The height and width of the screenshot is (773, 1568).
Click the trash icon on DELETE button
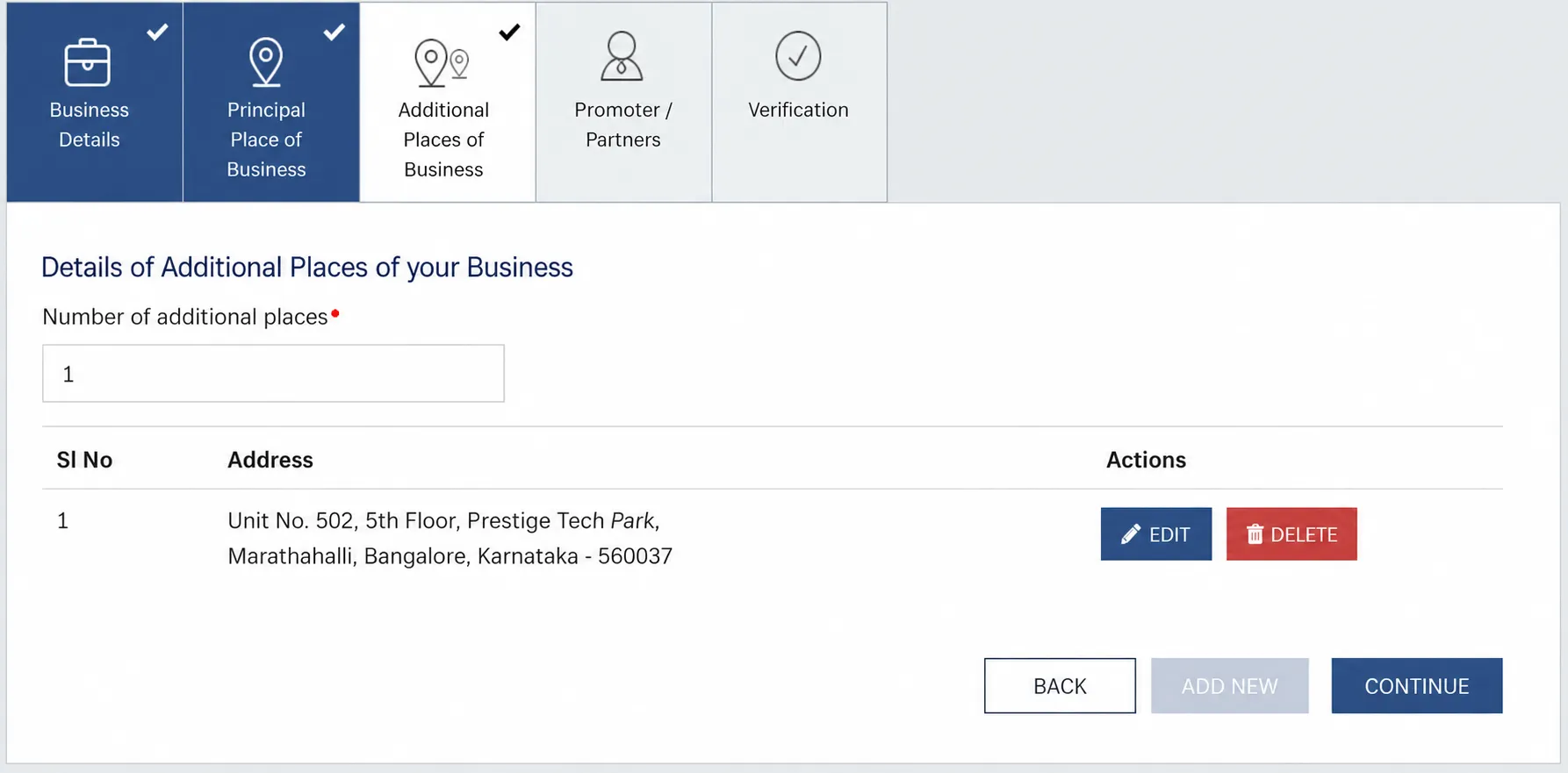click(1255, 534)
